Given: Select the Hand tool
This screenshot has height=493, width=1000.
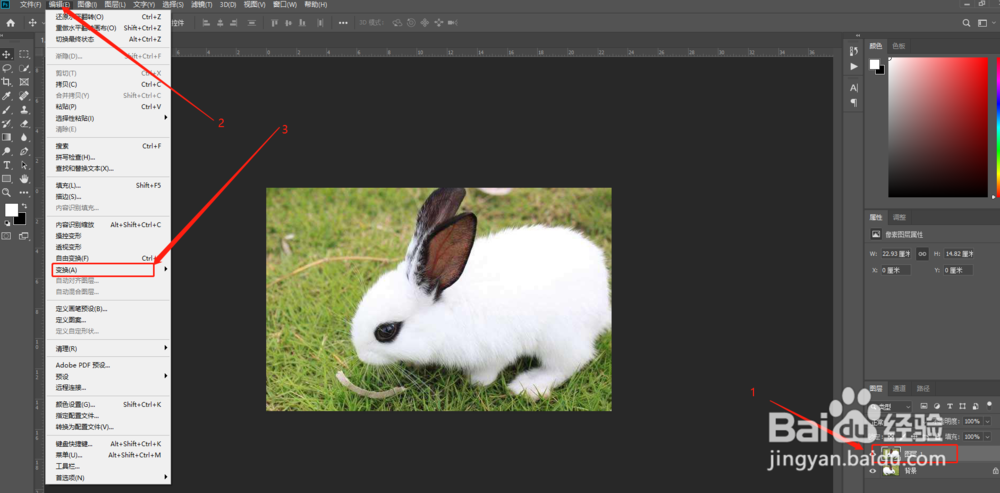Looking at the screenshot, I should click(24, 179).
